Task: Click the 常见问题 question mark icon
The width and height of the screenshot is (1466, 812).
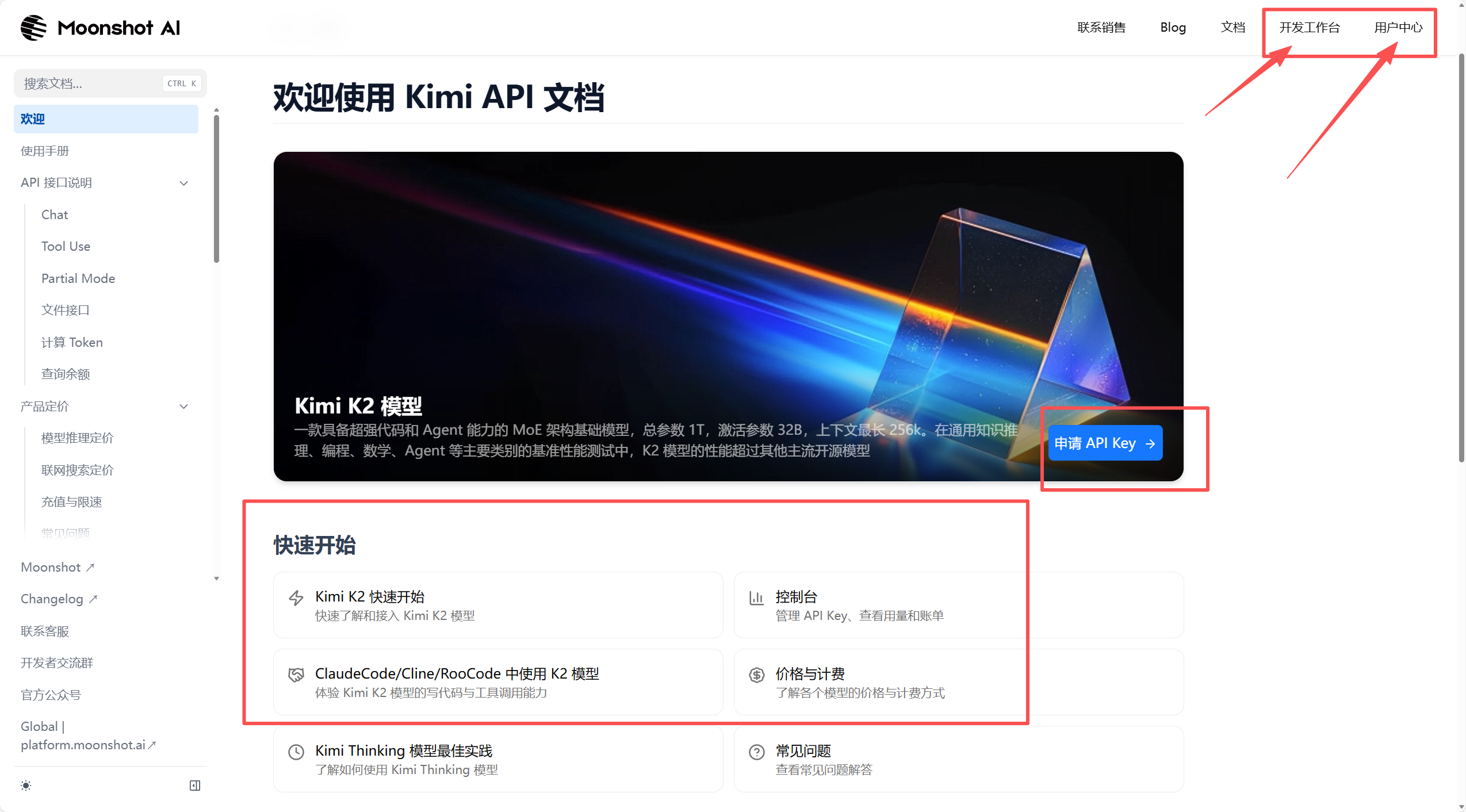Action: coord(757,751)
